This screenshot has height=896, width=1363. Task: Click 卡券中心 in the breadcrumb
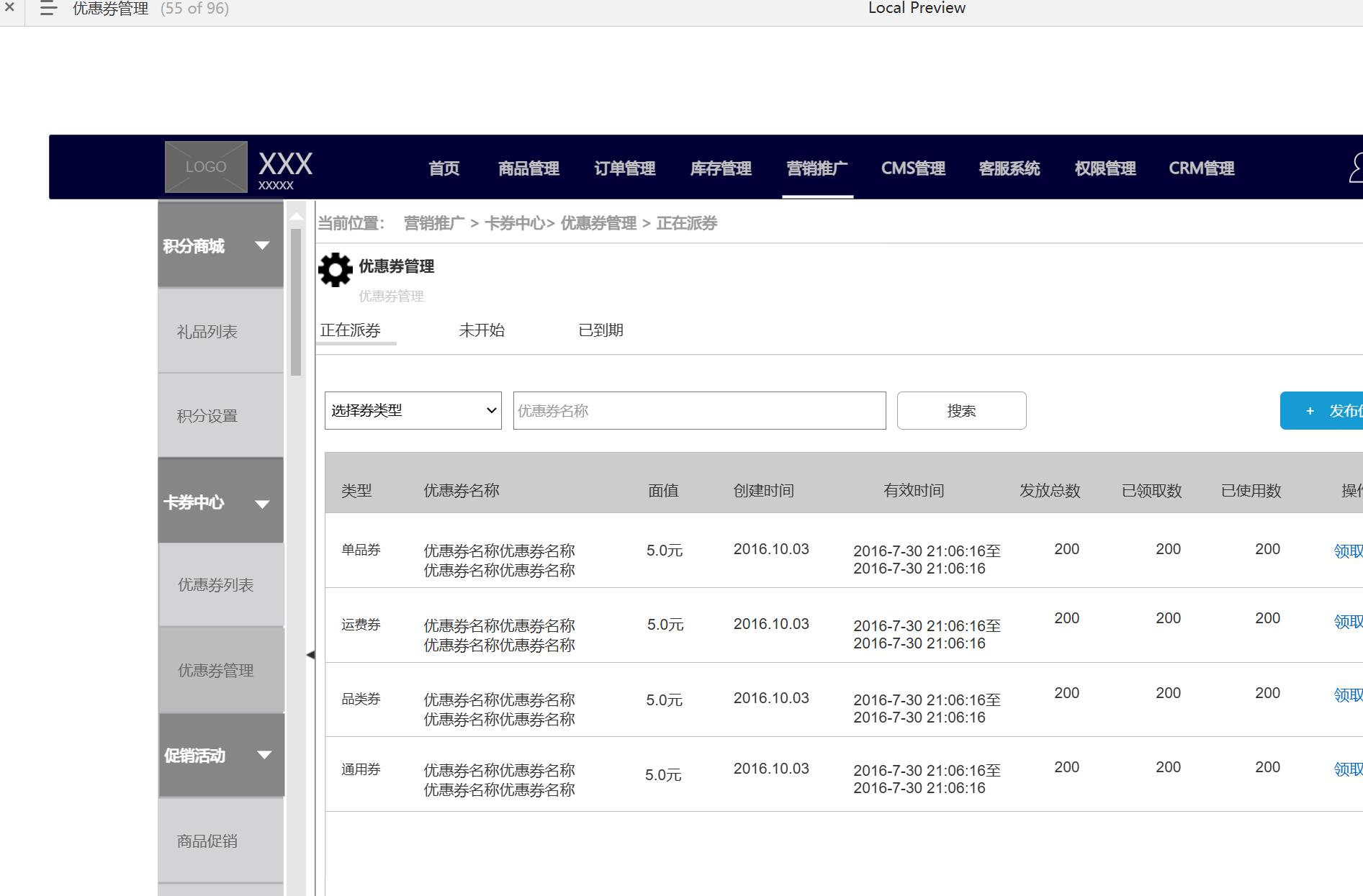(515, 224)
